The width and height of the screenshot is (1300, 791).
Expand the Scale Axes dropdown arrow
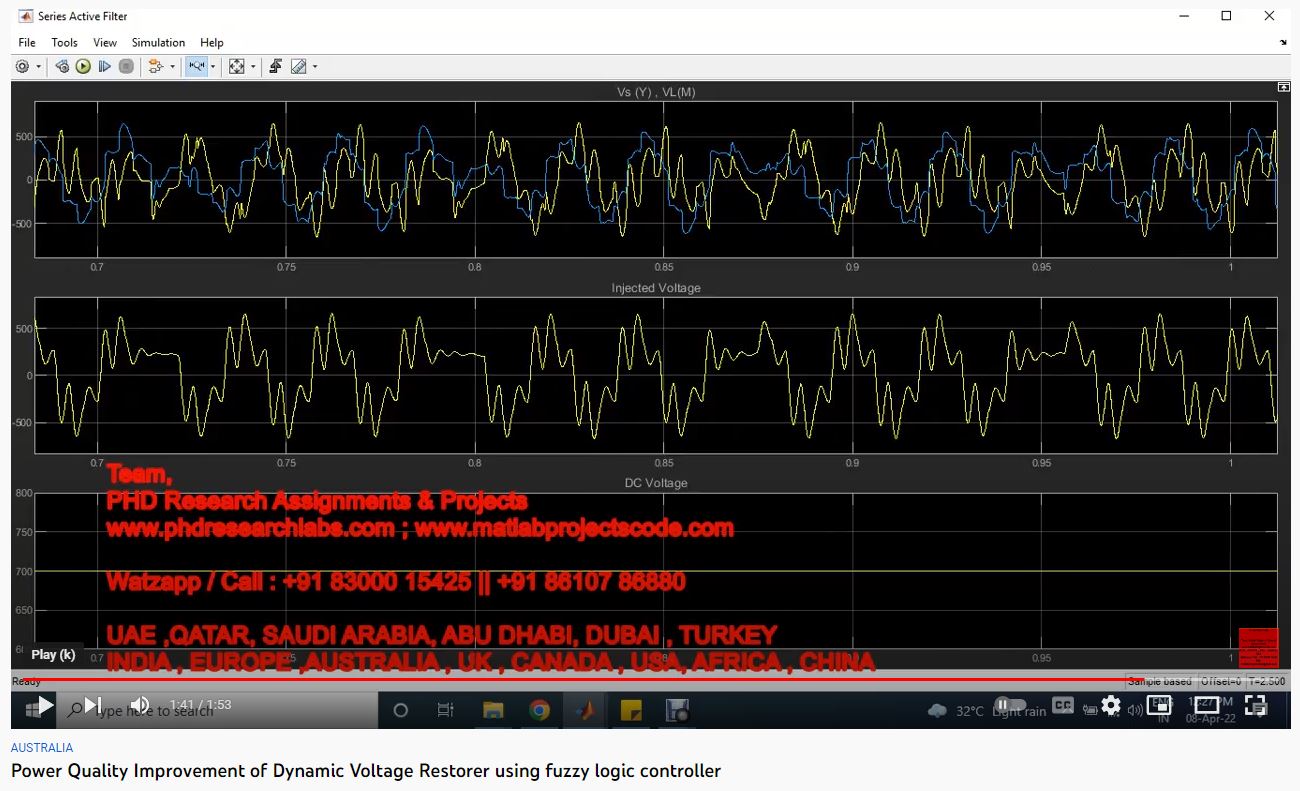(253, 67)
